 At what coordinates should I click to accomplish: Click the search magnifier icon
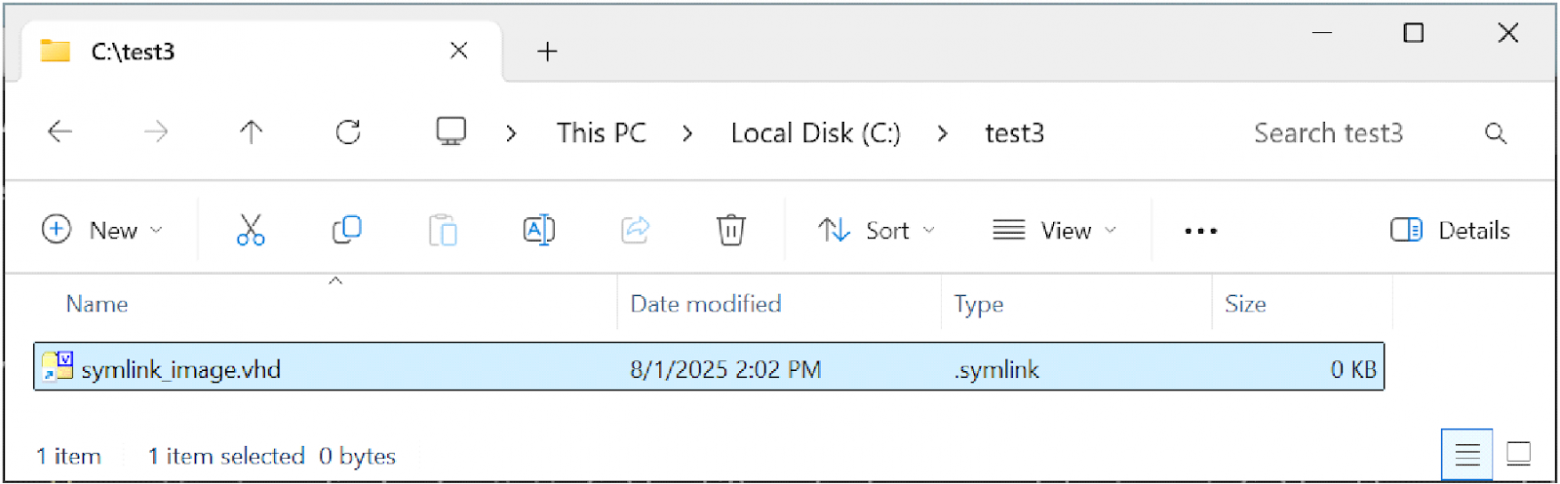pyautogui.click(x=1496, y=134)
